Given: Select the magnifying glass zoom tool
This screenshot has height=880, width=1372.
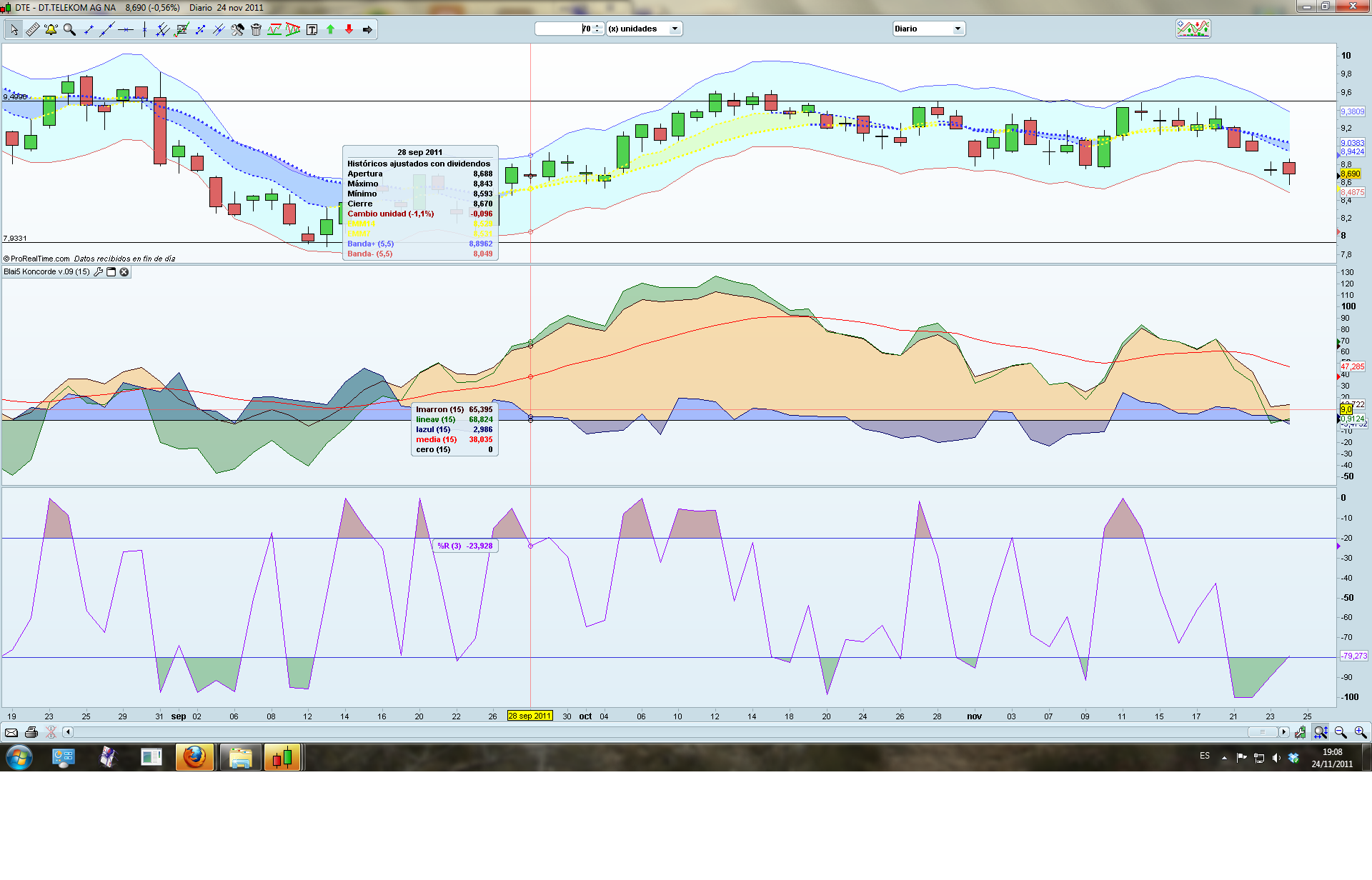Looking at the screenshot, I should [x=69, y=29].
